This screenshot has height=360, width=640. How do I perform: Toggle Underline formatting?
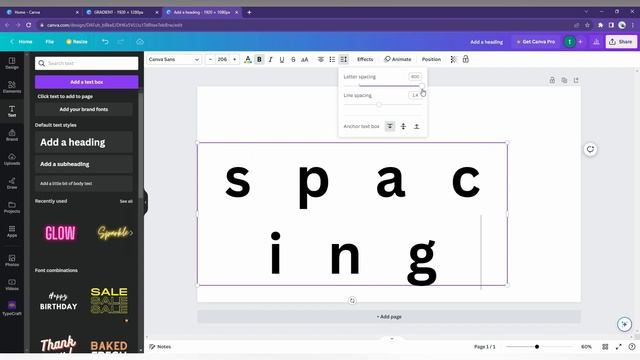click(282, 60)
